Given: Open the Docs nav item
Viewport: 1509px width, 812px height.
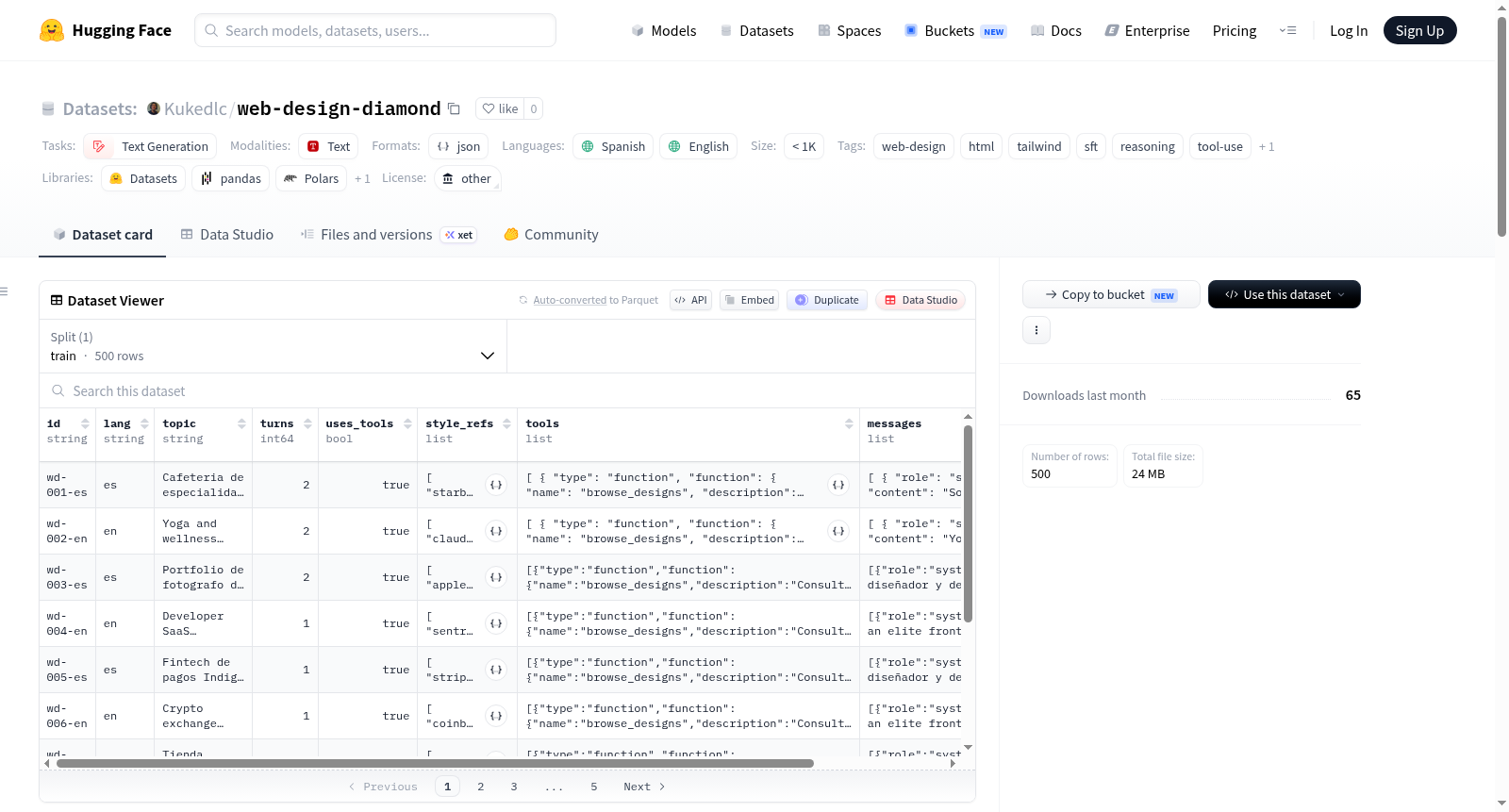Looking at the screenshot, I should [x=1055, y=30].
